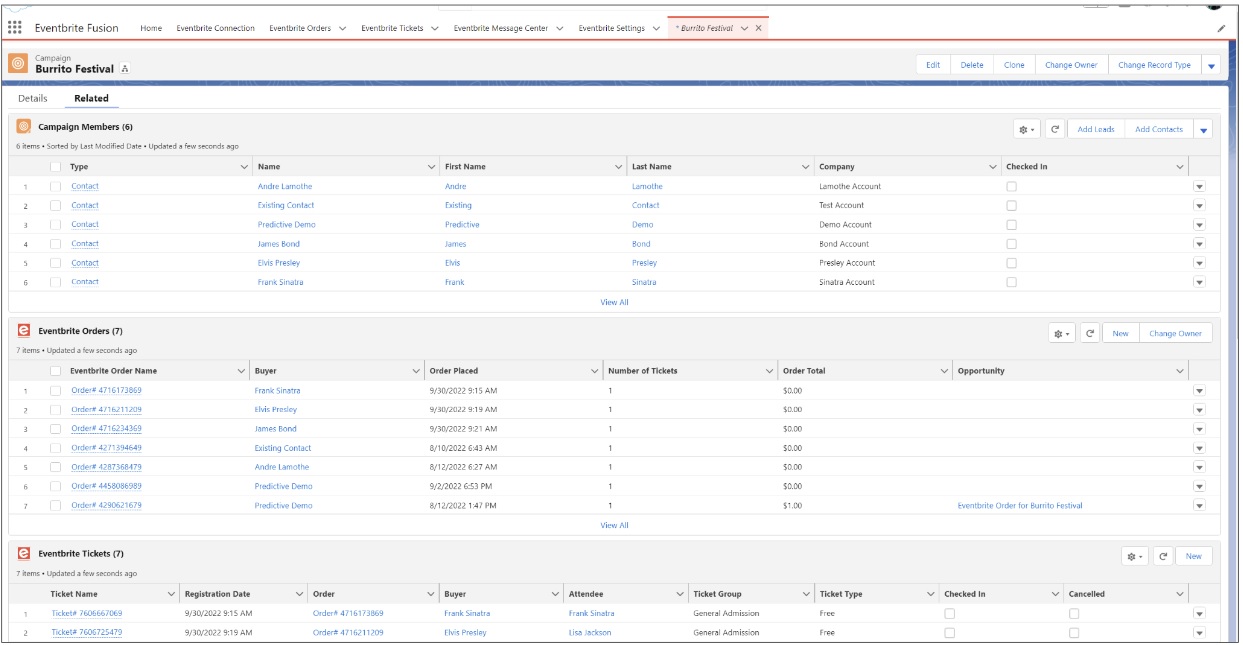Viewport: 1243px width, 645px height.
Task: Open the Eventbrite Connection nav item
Action: [215, 28]
